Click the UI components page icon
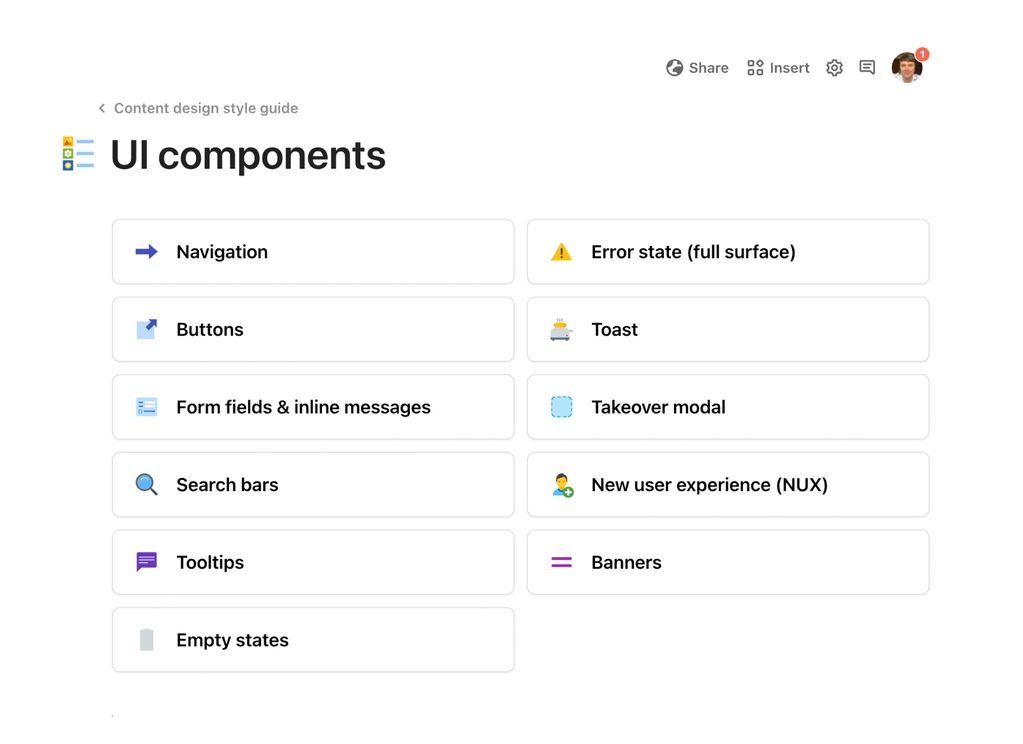This screenshot has width=1023, height=744. point(78,154)
